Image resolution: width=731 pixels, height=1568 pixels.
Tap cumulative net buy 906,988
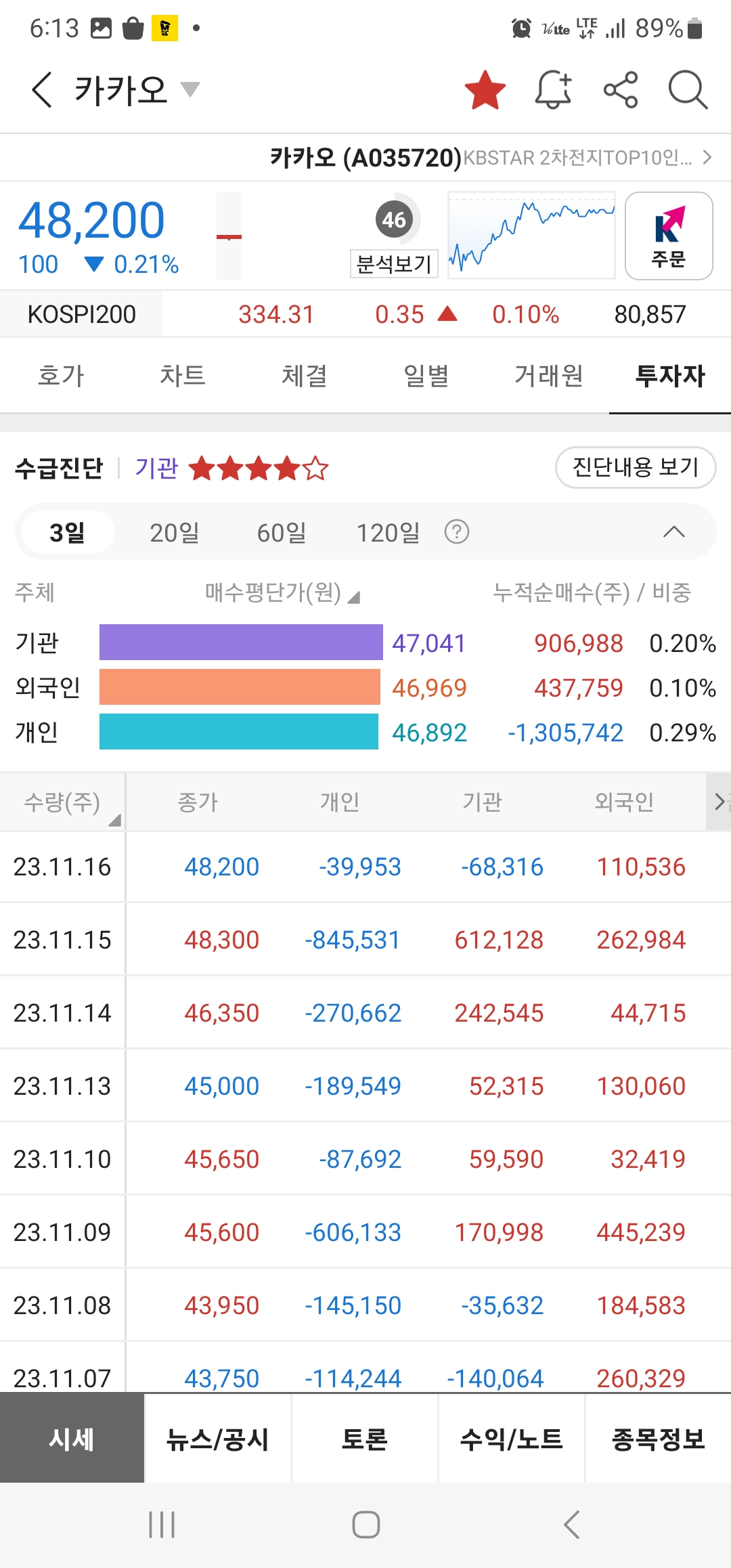click(x=579, y=643)
